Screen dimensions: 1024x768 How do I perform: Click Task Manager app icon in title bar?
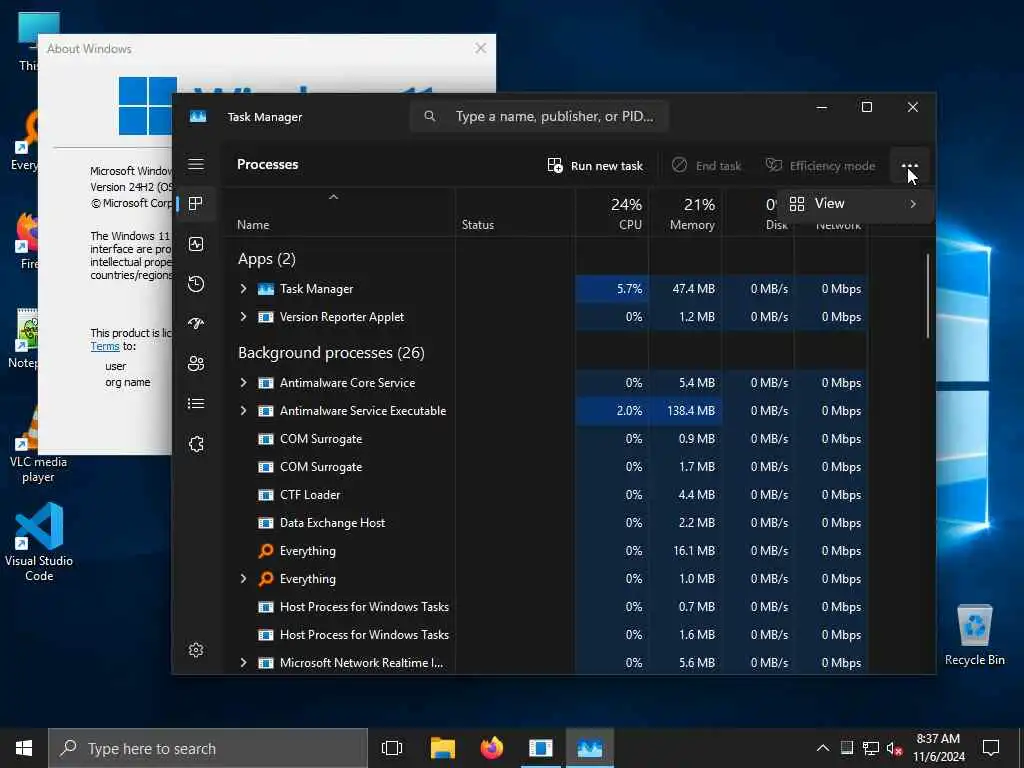(198, 116)
